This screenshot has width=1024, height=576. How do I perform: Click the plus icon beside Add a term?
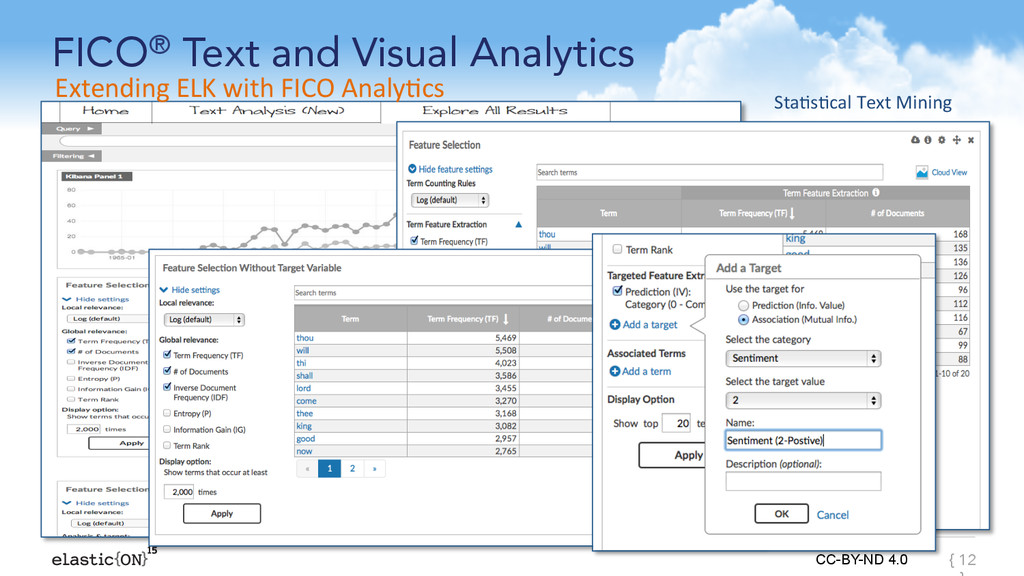point(615,371)
